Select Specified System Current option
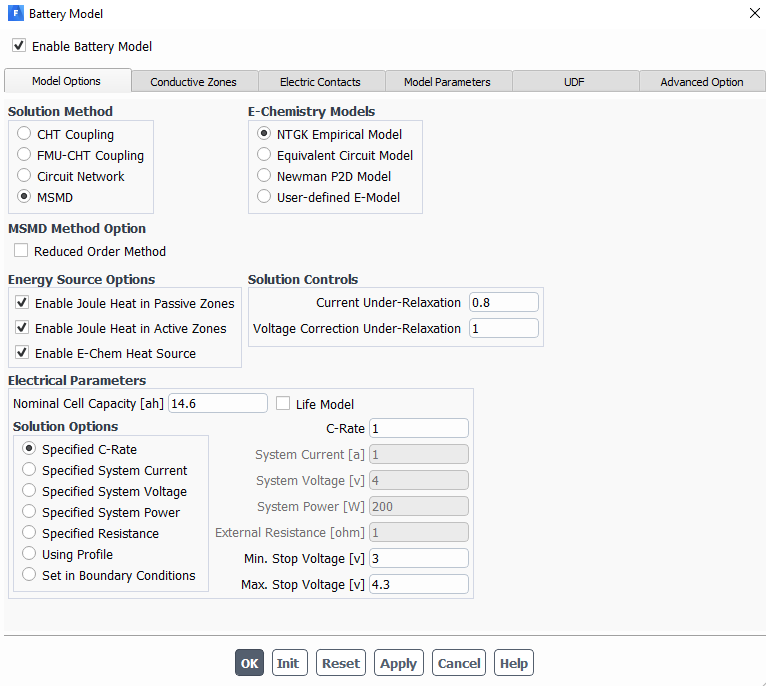 (x=29, y=470)
